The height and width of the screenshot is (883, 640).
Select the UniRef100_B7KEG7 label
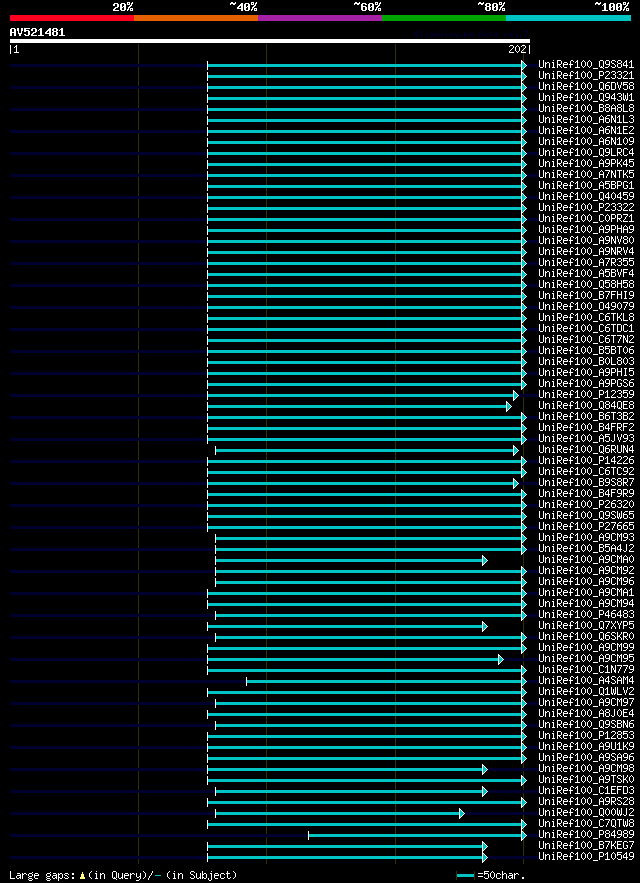pyautogui.click(x=586, y=845)
